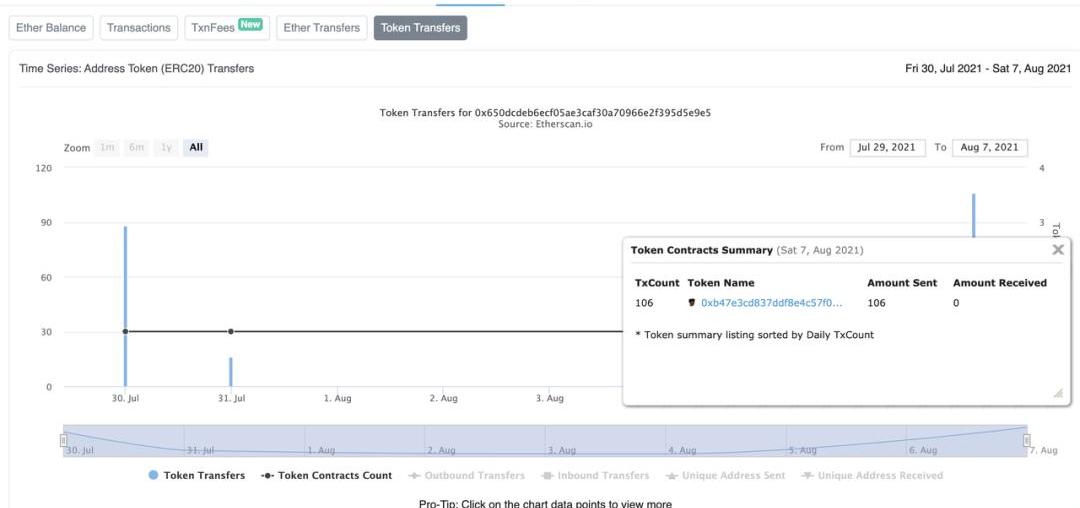Enable the Inbound Transfers legend item
The height and width of the screenshot is (508, 1080).
595,475
